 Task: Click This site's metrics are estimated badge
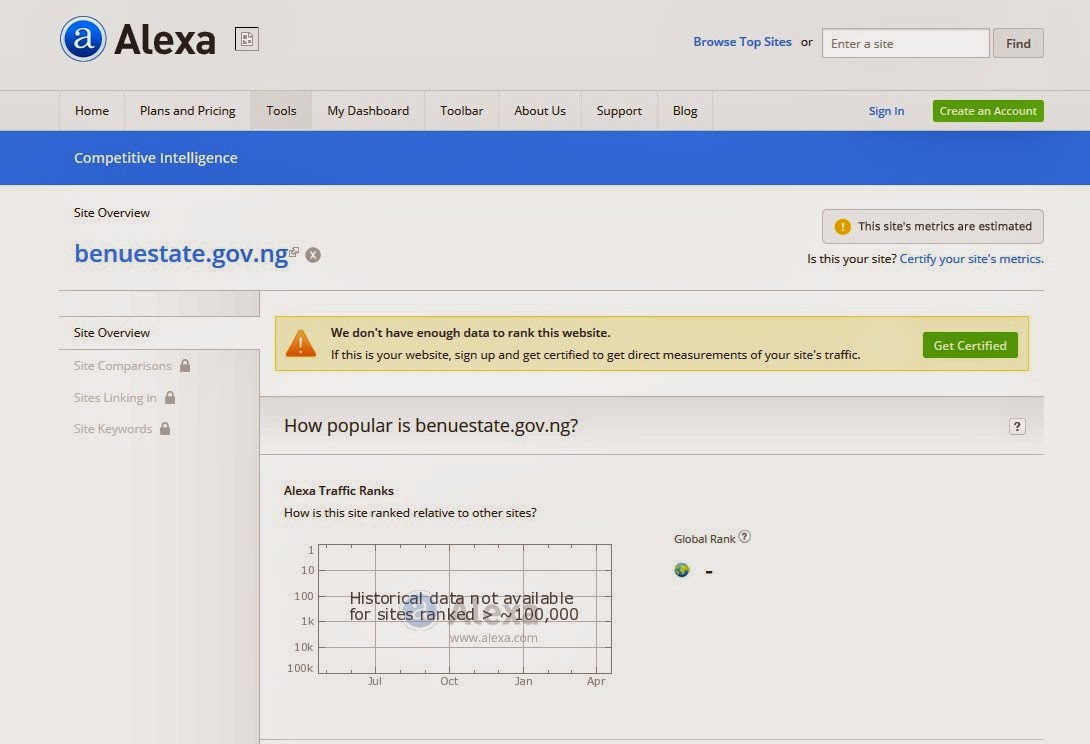point(933,227)
